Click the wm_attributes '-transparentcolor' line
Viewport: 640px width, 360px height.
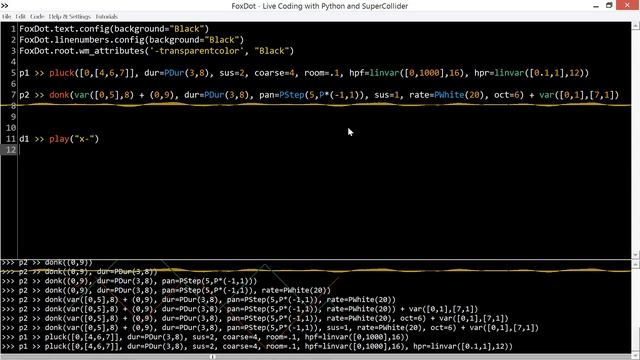pos(156,51)
